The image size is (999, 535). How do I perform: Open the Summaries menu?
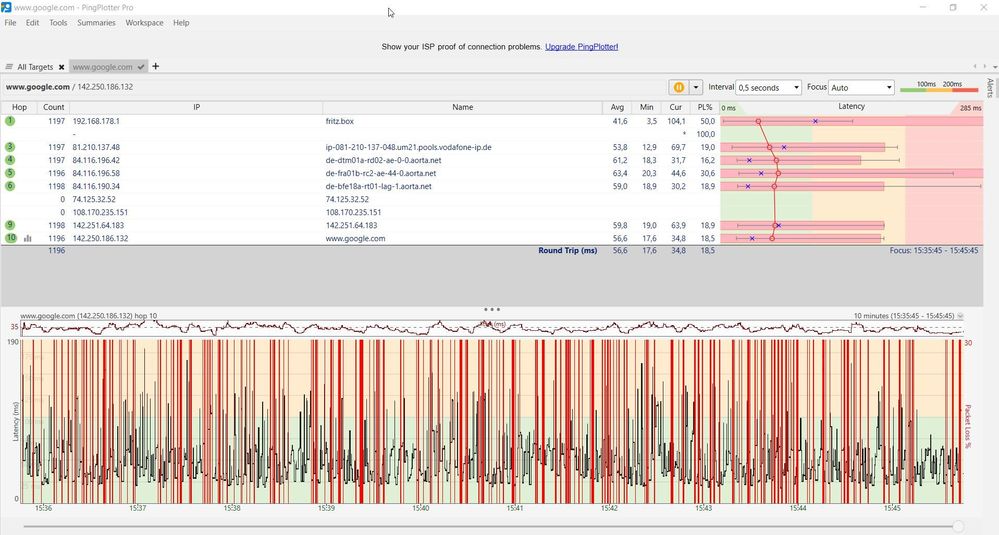(96, 22)
